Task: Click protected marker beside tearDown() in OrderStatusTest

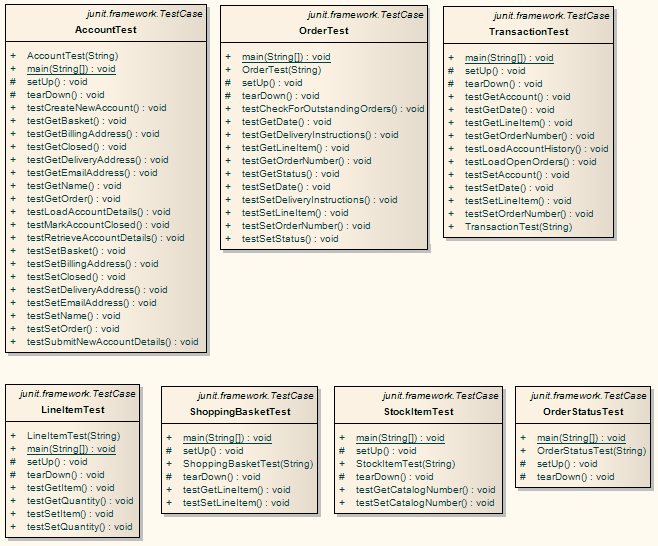Action: pyautogui.click(x=523, y=477)
